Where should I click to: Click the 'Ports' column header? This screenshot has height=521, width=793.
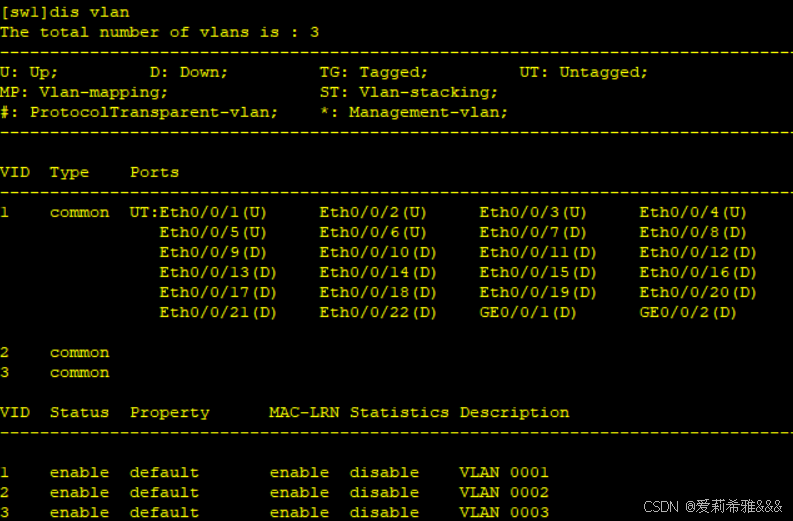point(154,172)
